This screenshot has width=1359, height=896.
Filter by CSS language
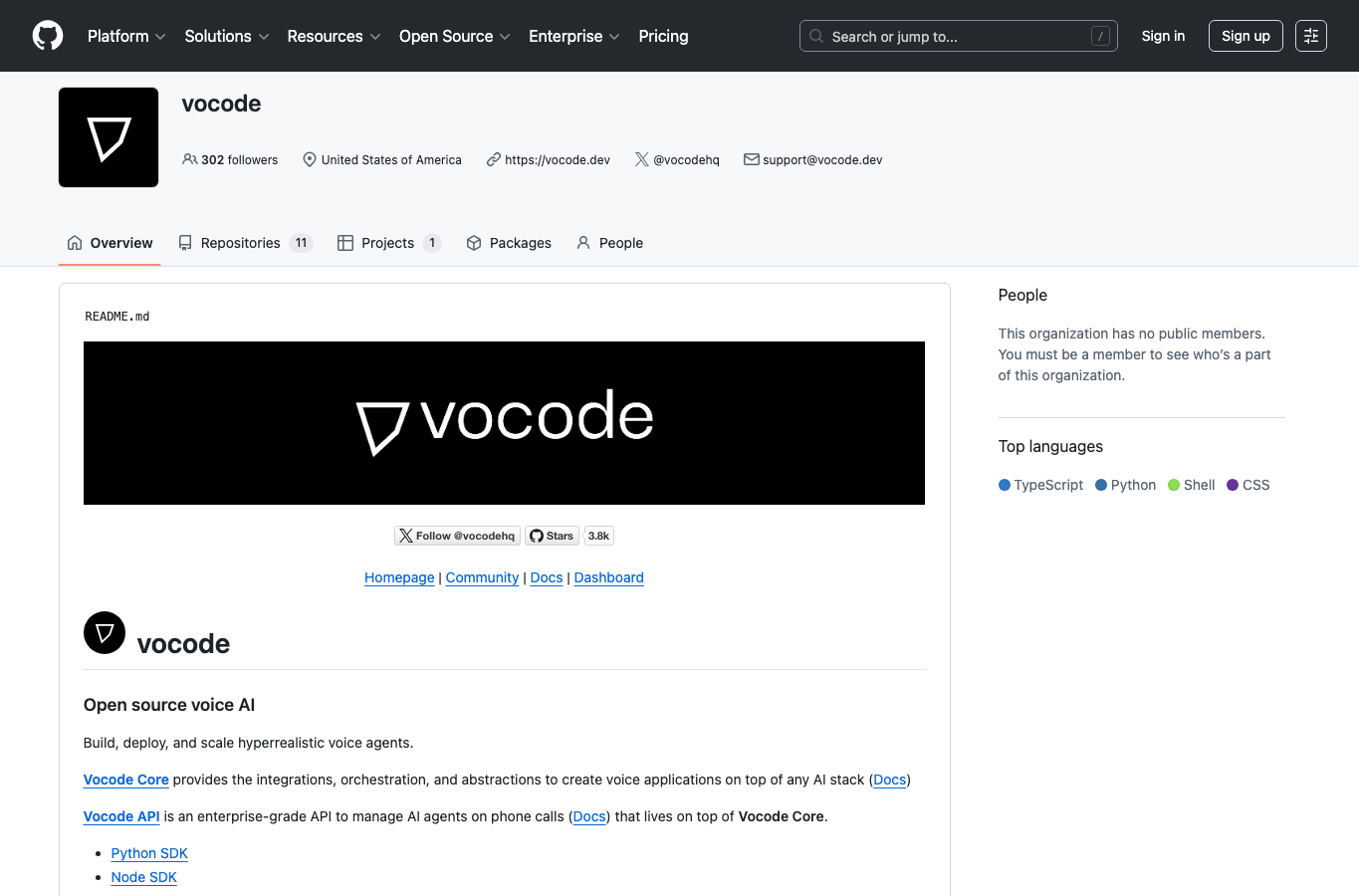pyautogui.click(x=1248, y=485)
